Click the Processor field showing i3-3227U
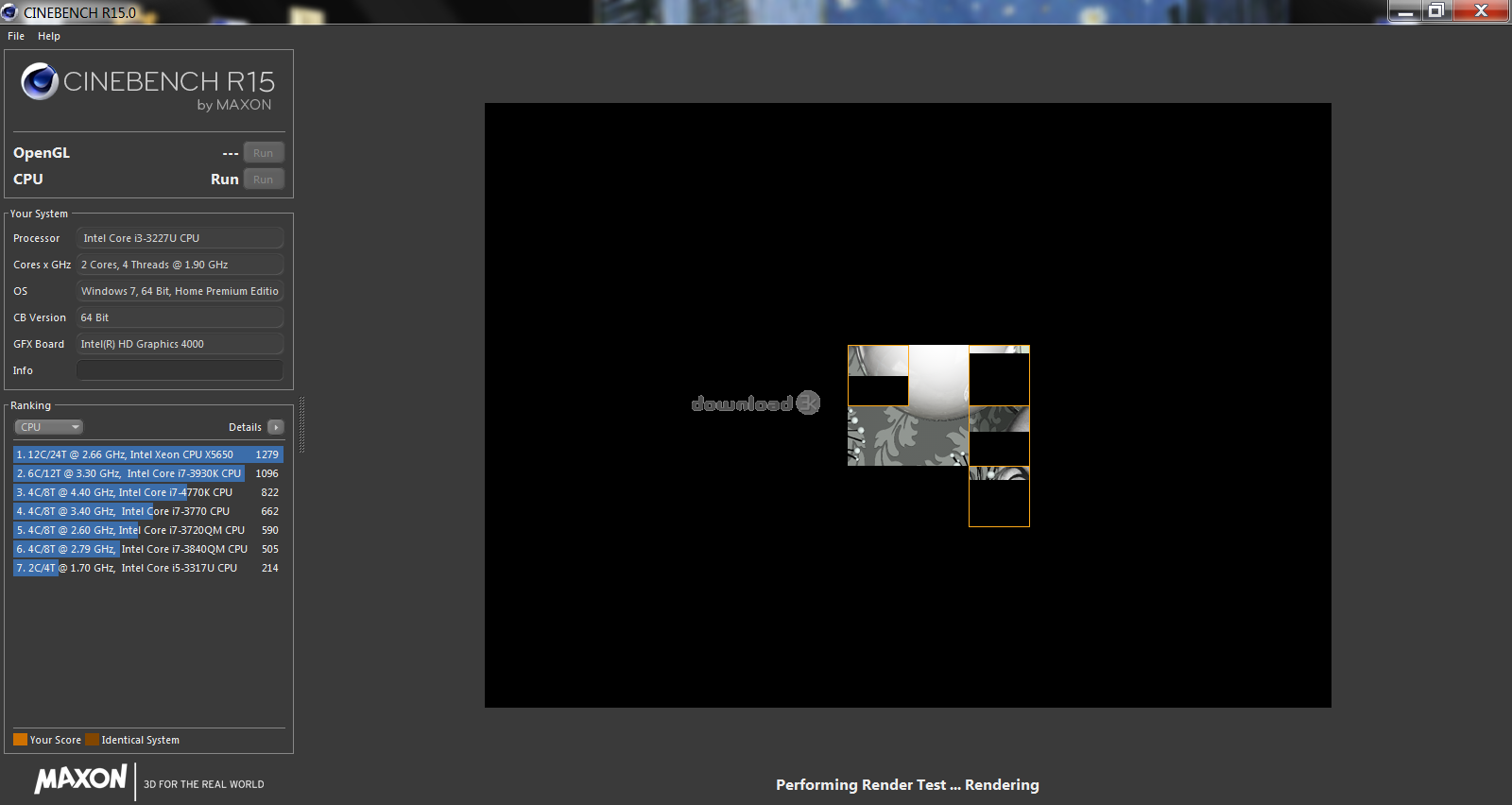 coord(180,238)
